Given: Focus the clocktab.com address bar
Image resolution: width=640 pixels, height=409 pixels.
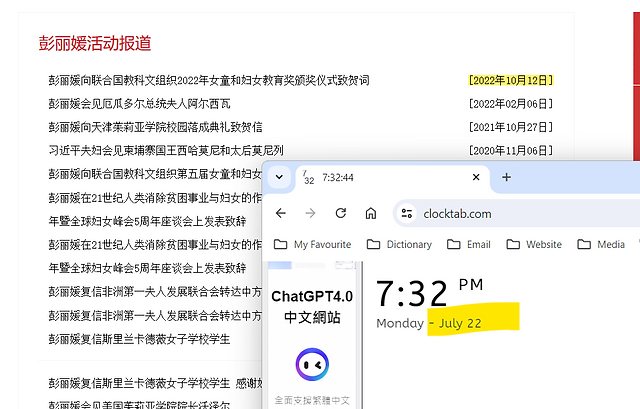Looking at the screenshot, I should [x=517, y=213].
